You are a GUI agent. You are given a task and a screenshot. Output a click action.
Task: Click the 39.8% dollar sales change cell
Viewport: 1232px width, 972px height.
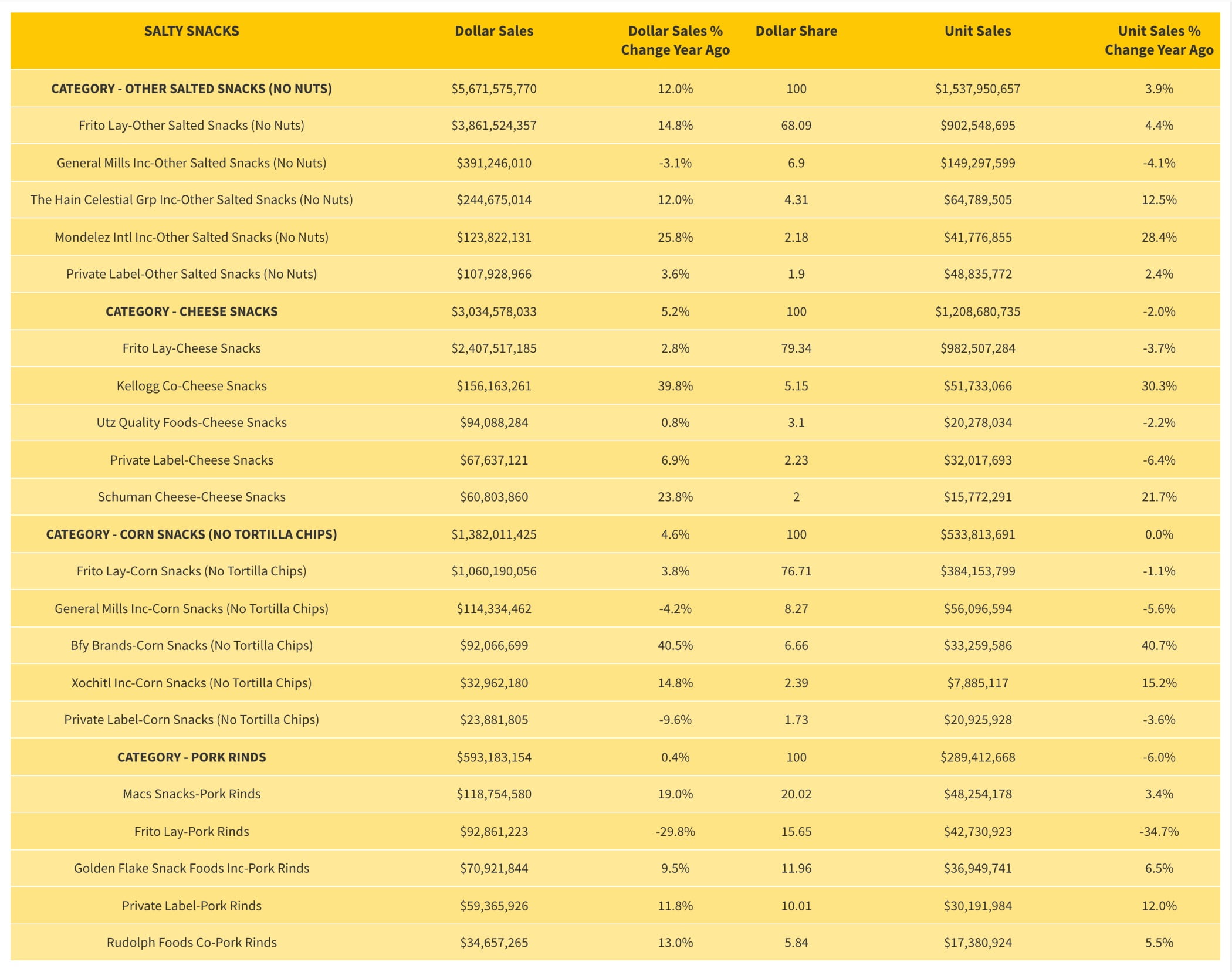[675, 386]
